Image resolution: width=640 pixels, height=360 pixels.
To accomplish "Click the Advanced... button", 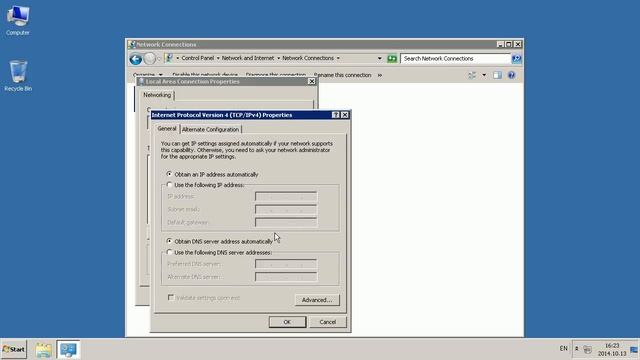I will [317, 300].
